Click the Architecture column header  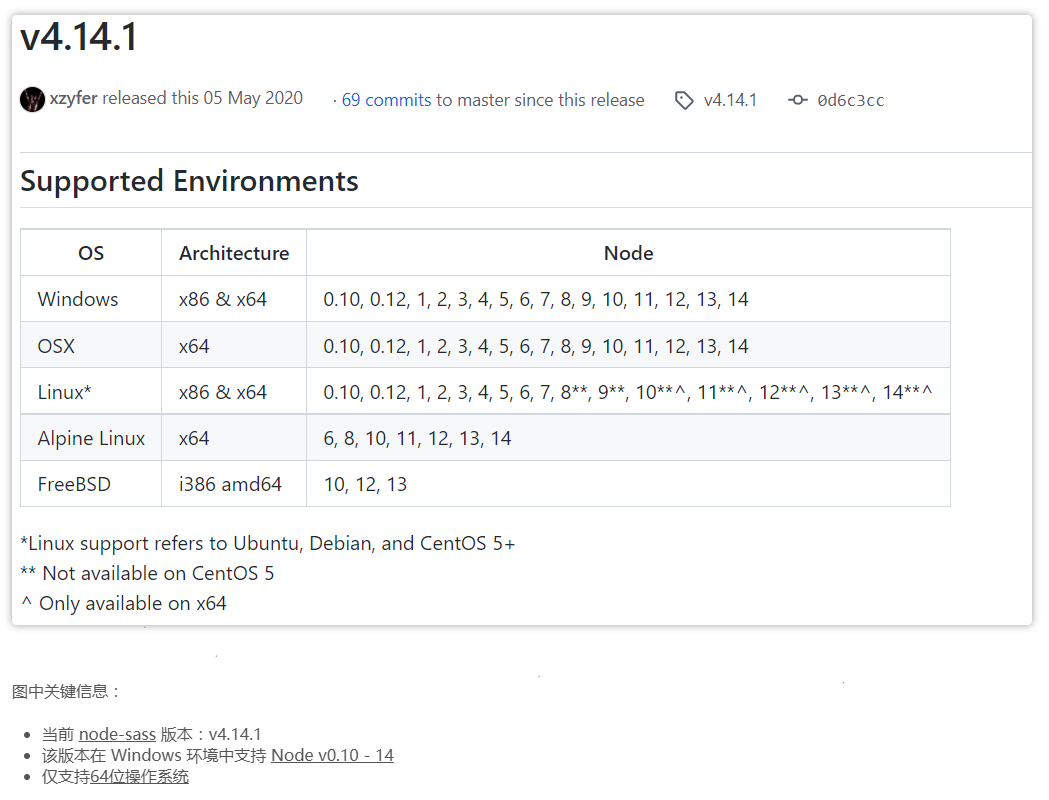coord(234,253)
